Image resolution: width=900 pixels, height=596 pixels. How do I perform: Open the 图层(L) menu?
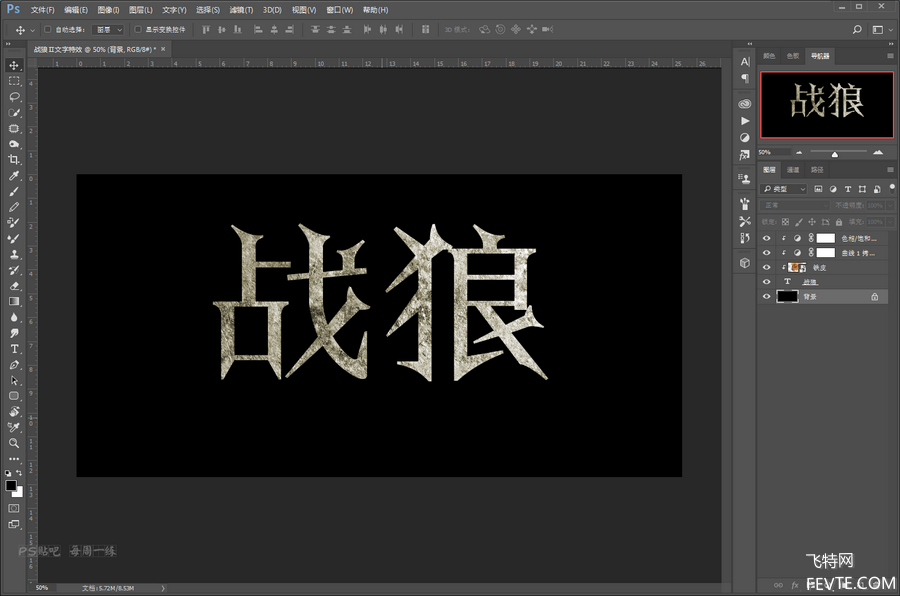click(x=141, y=10)
